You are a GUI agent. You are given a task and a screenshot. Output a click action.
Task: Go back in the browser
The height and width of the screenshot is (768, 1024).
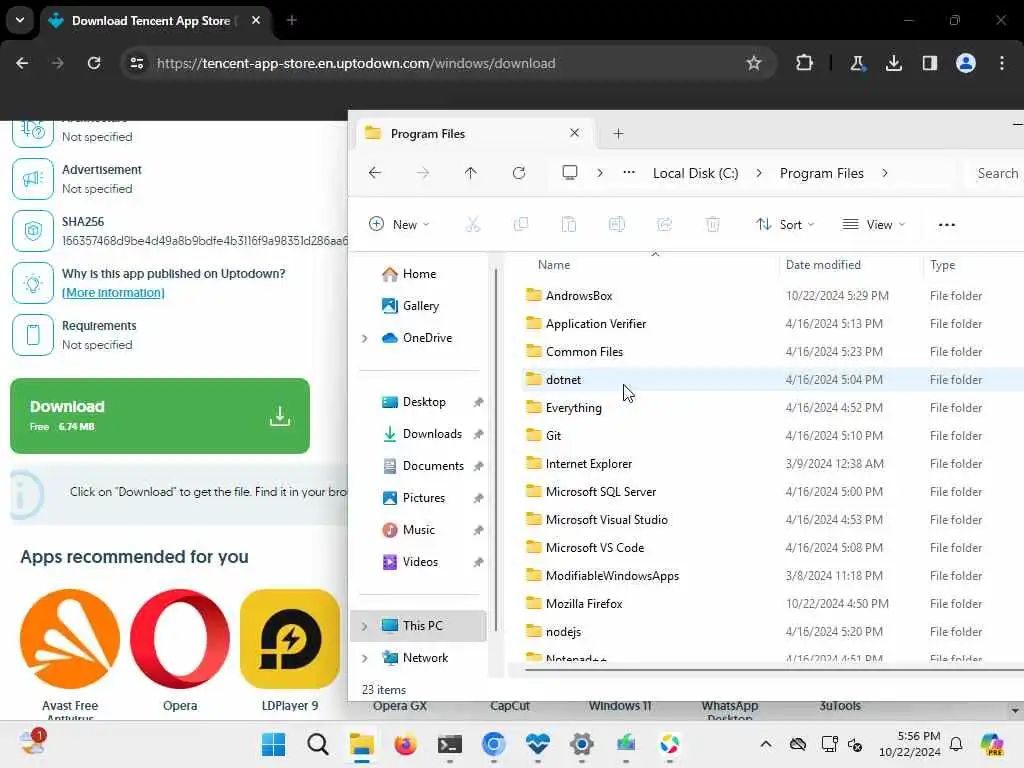pos(22,63)
